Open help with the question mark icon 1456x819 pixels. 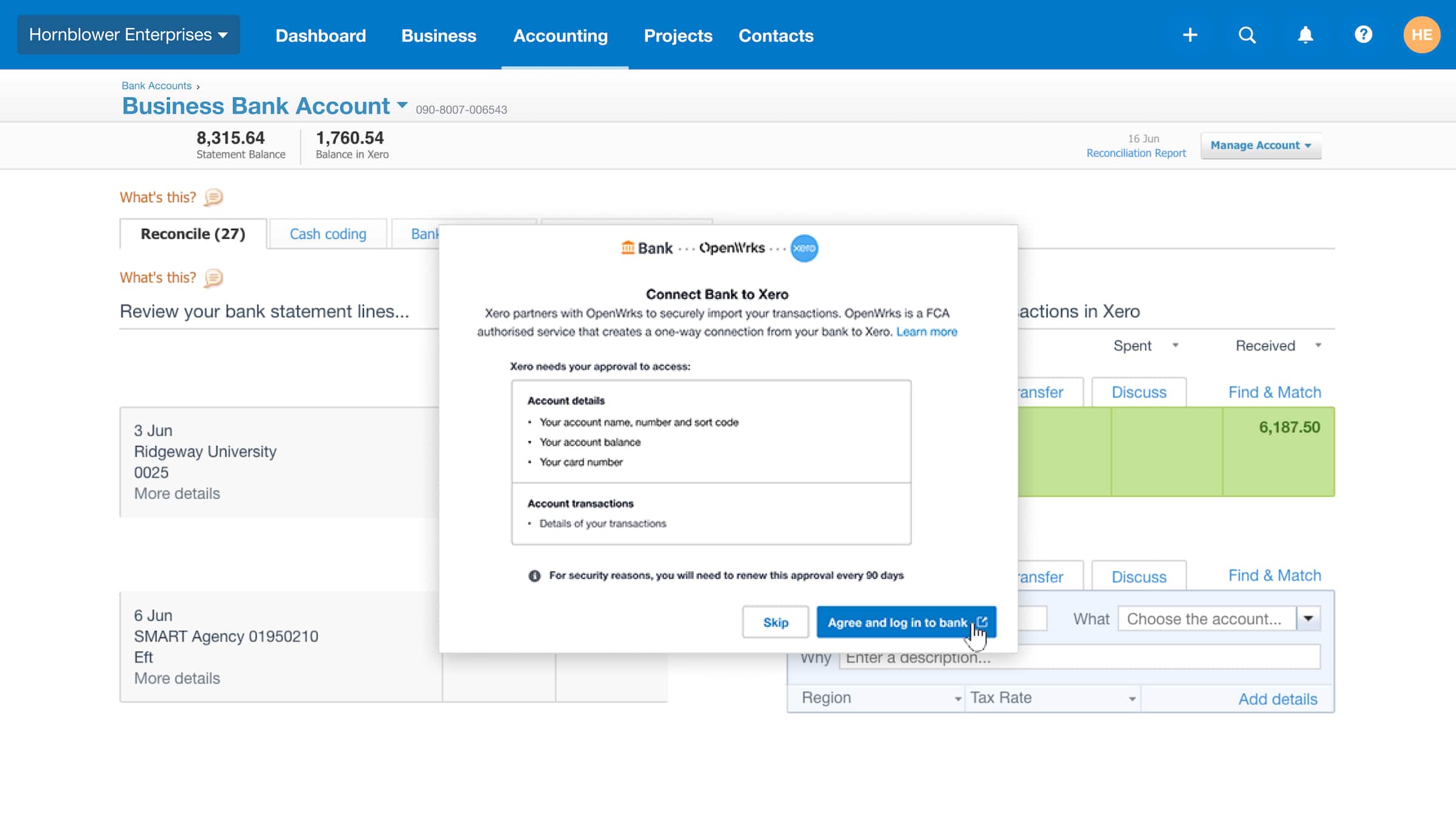pos(1363,35)
